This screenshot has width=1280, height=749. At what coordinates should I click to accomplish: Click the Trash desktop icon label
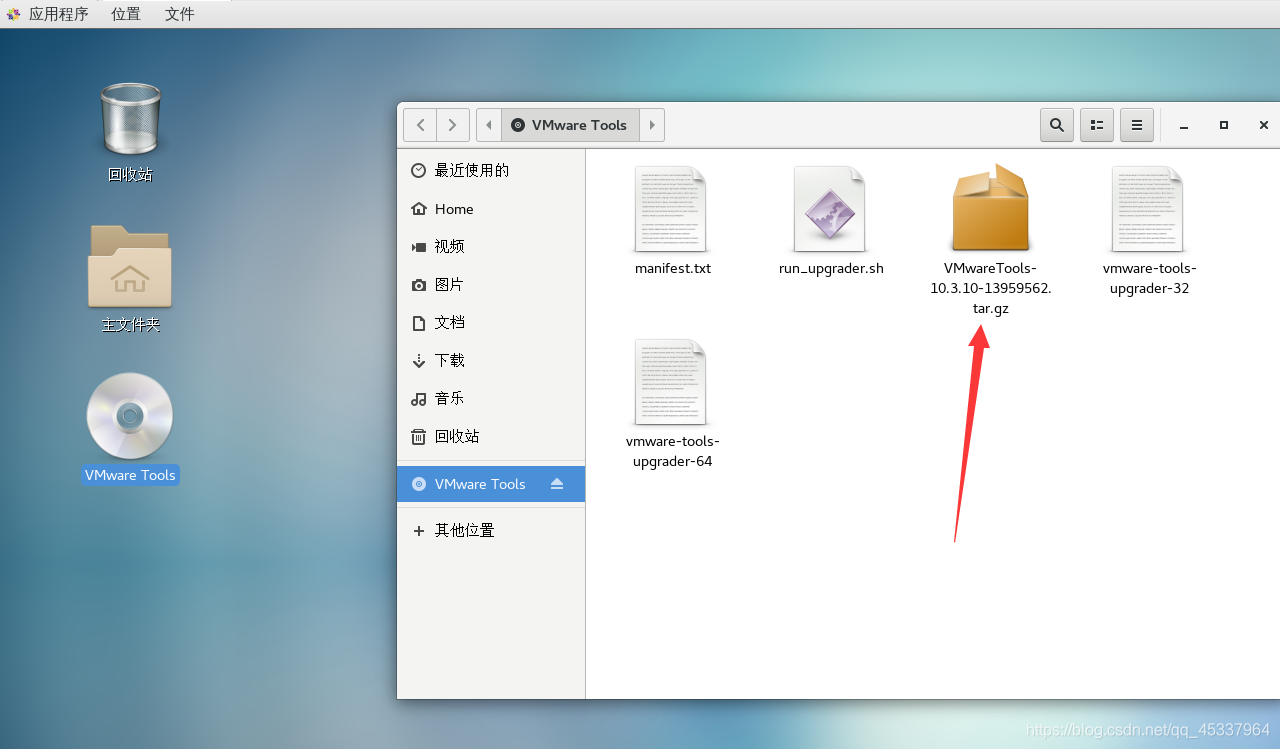130,174
